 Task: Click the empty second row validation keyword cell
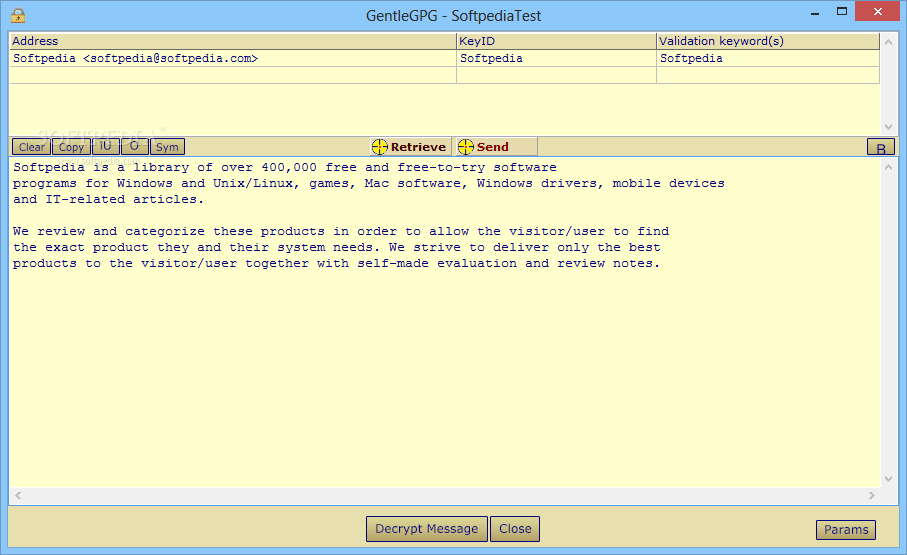[x=768, y=75]
